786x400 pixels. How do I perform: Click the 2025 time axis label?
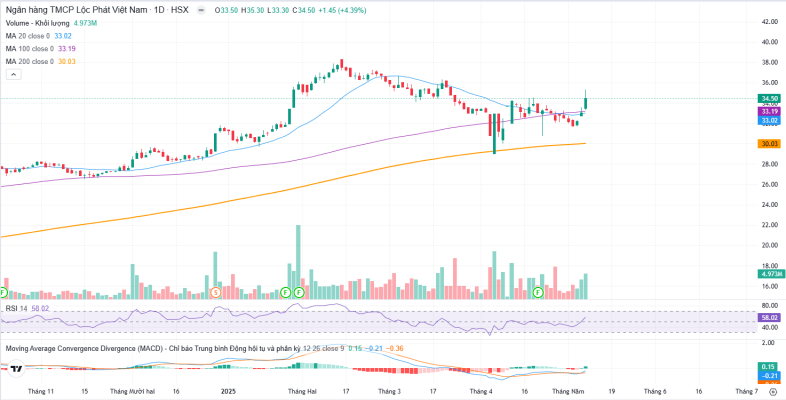(228, 391)
